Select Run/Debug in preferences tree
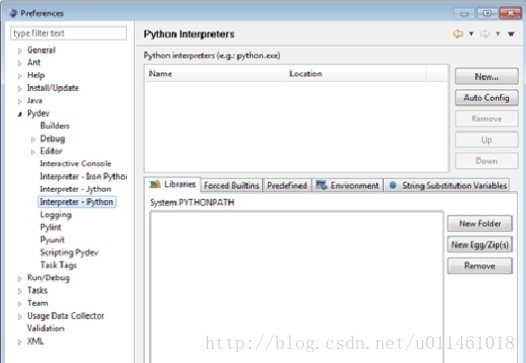Viewport: 526px width, 363px height. click(x=48, y=278)
